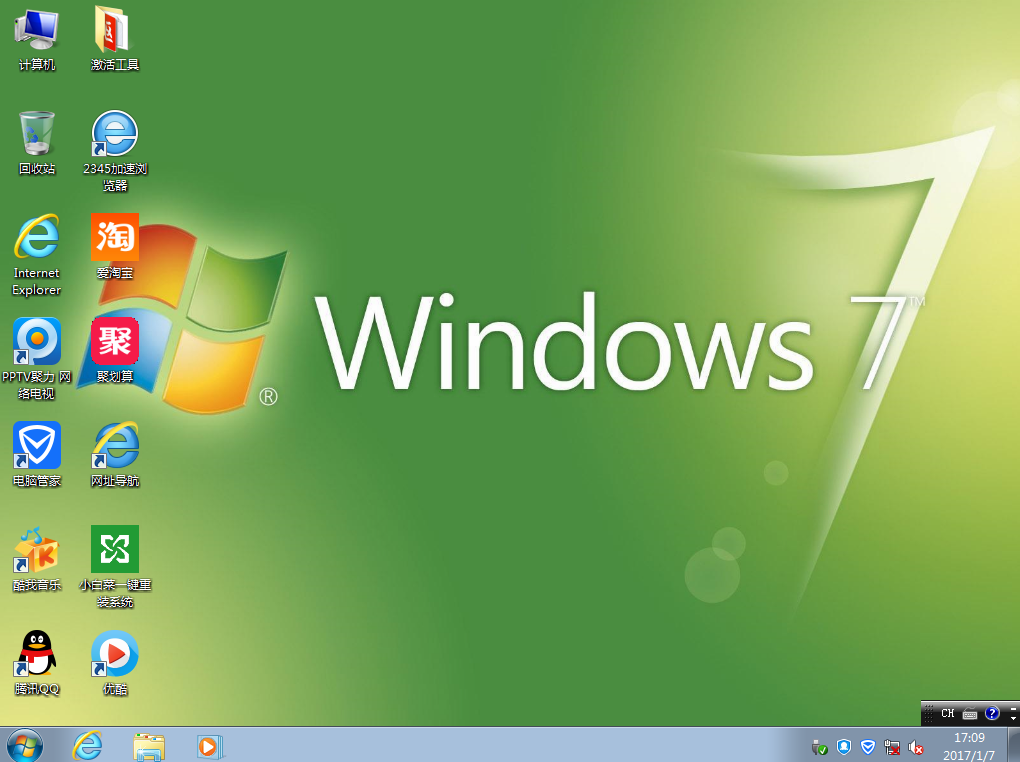Viewport: 1020px width, 762px height.
Task: Select the 爱淘宝 desktop icon
Action: 115,247
